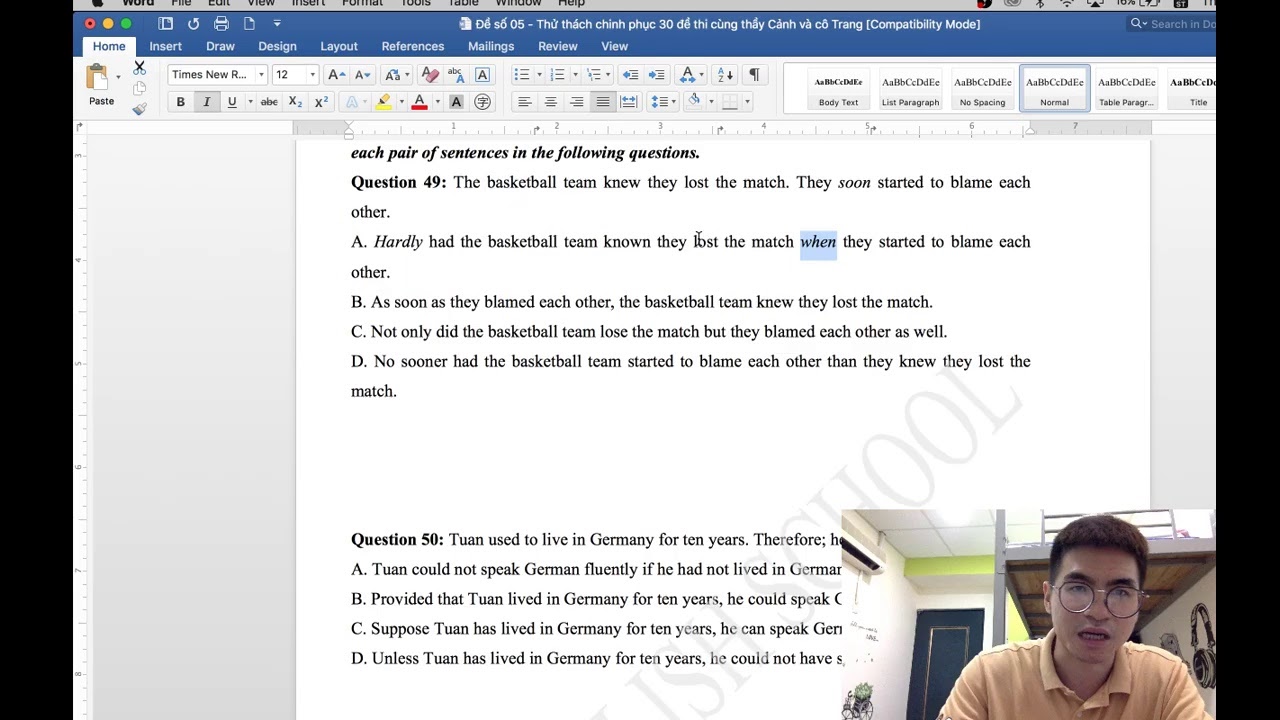Click the Phonetic Guide abc icon
The height and width of the screenshot is (720, 1280).
coord(456,75)
